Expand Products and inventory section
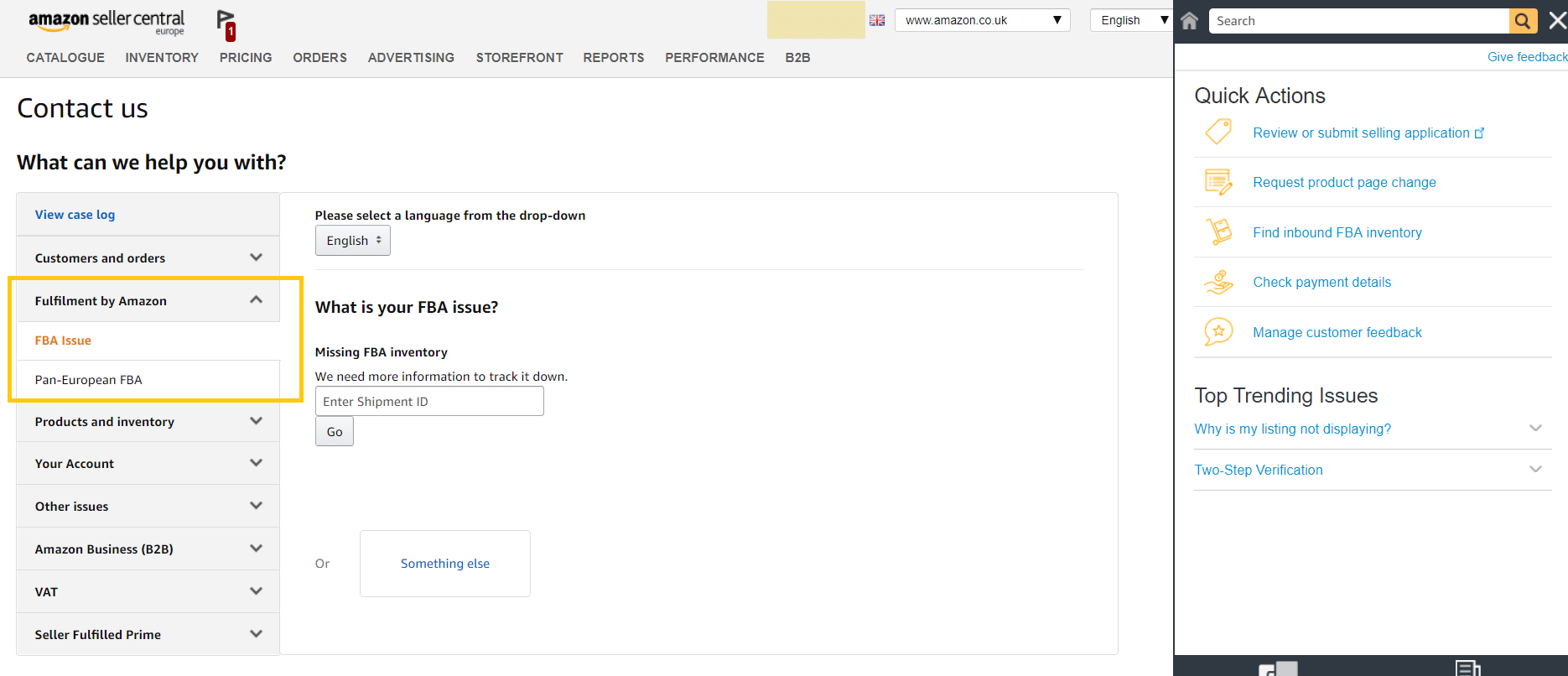The image size is (1568, 676). click(x=148, y=421)
